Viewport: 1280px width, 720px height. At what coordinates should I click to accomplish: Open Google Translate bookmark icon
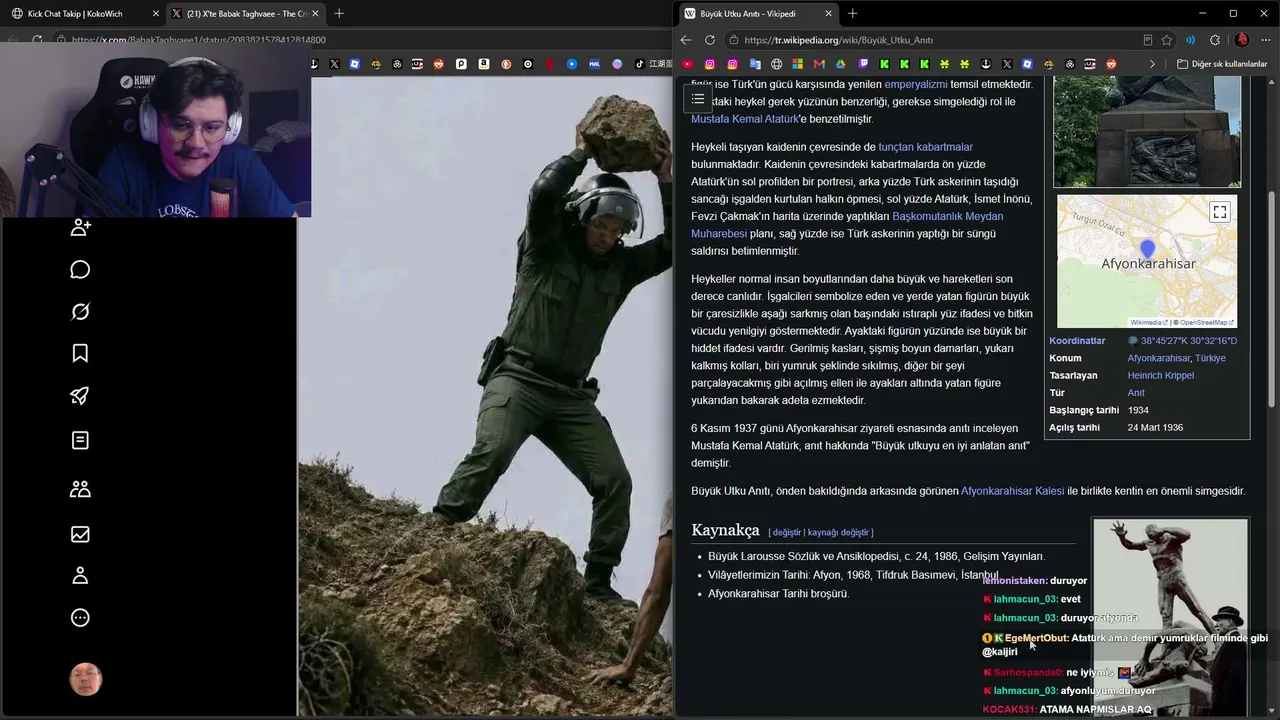754,64
